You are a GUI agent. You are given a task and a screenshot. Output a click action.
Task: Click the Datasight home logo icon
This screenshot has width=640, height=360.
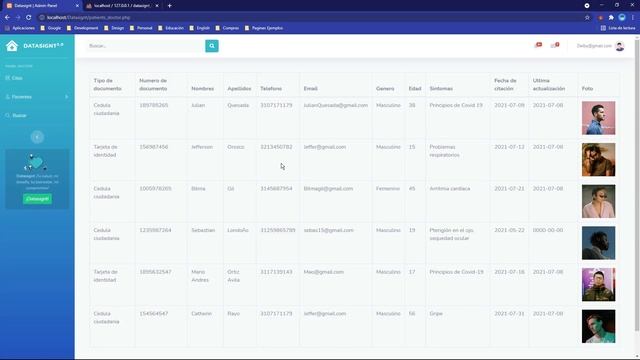tap(12, 46)
